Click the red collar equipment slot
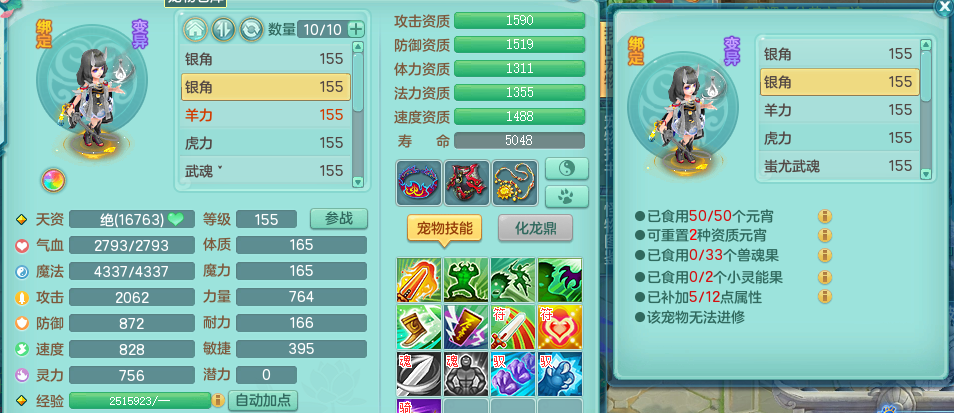The image size is (954, 413). tap(419, 182)
